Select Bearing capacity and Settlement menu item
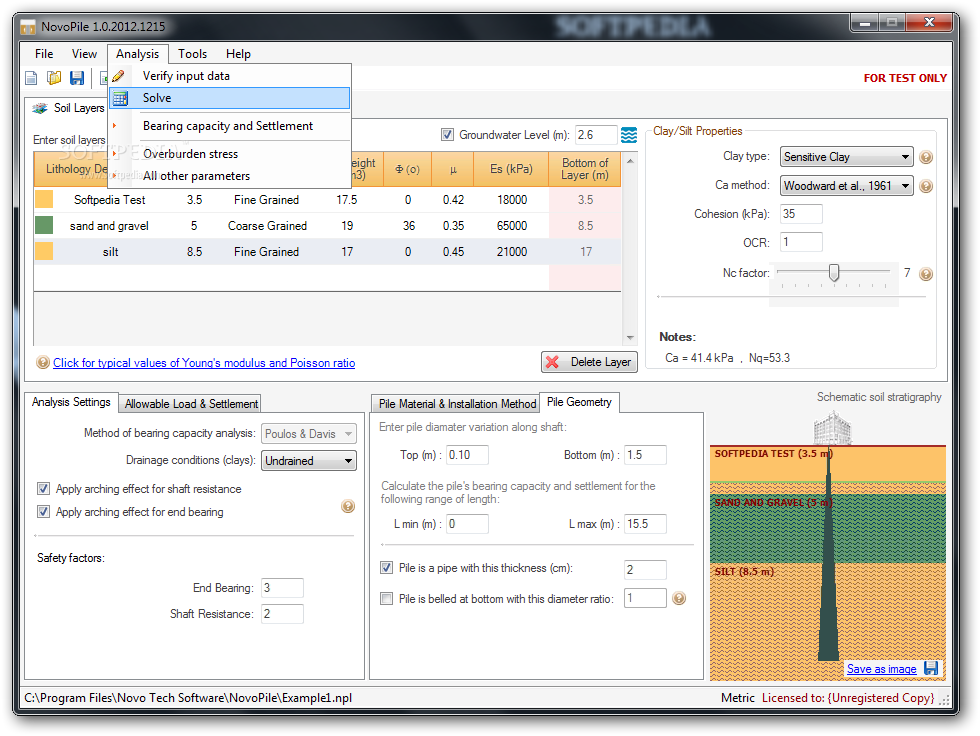Viewport: 980px width, 736px height. pos(229,126)
